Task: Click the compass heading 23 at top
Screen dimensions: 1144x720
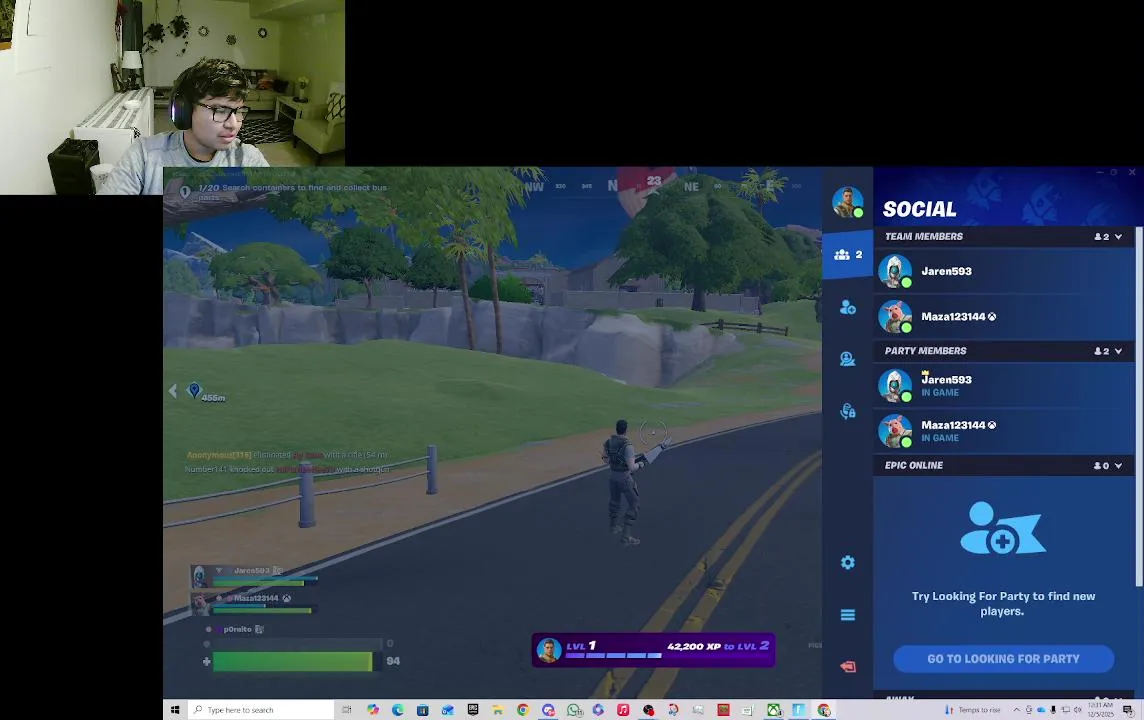Action: coord(654,180)
